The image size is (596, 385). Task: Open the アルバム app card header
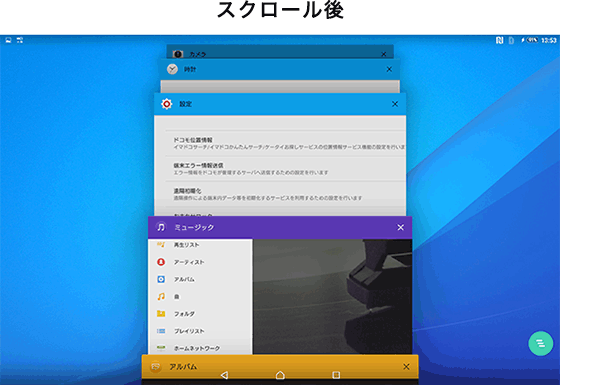point(280,367)
